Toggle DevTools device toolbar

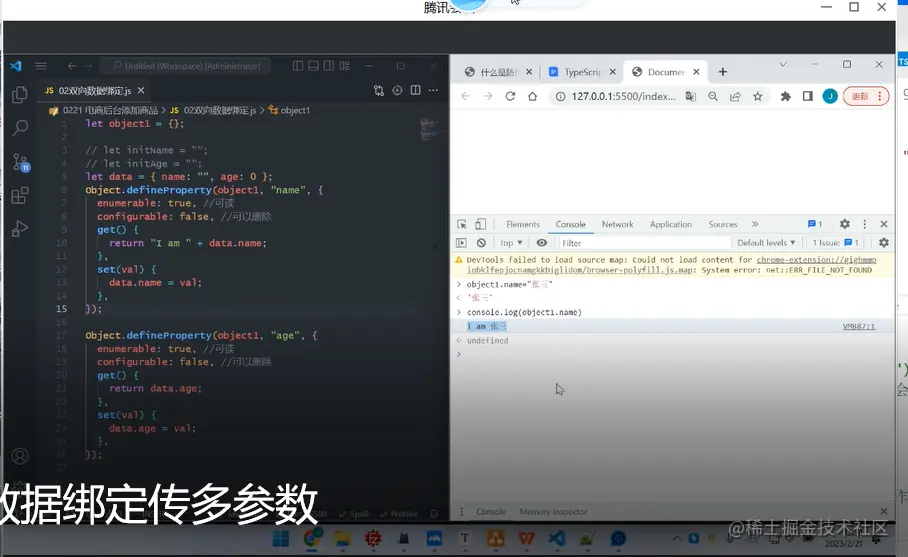481,224
